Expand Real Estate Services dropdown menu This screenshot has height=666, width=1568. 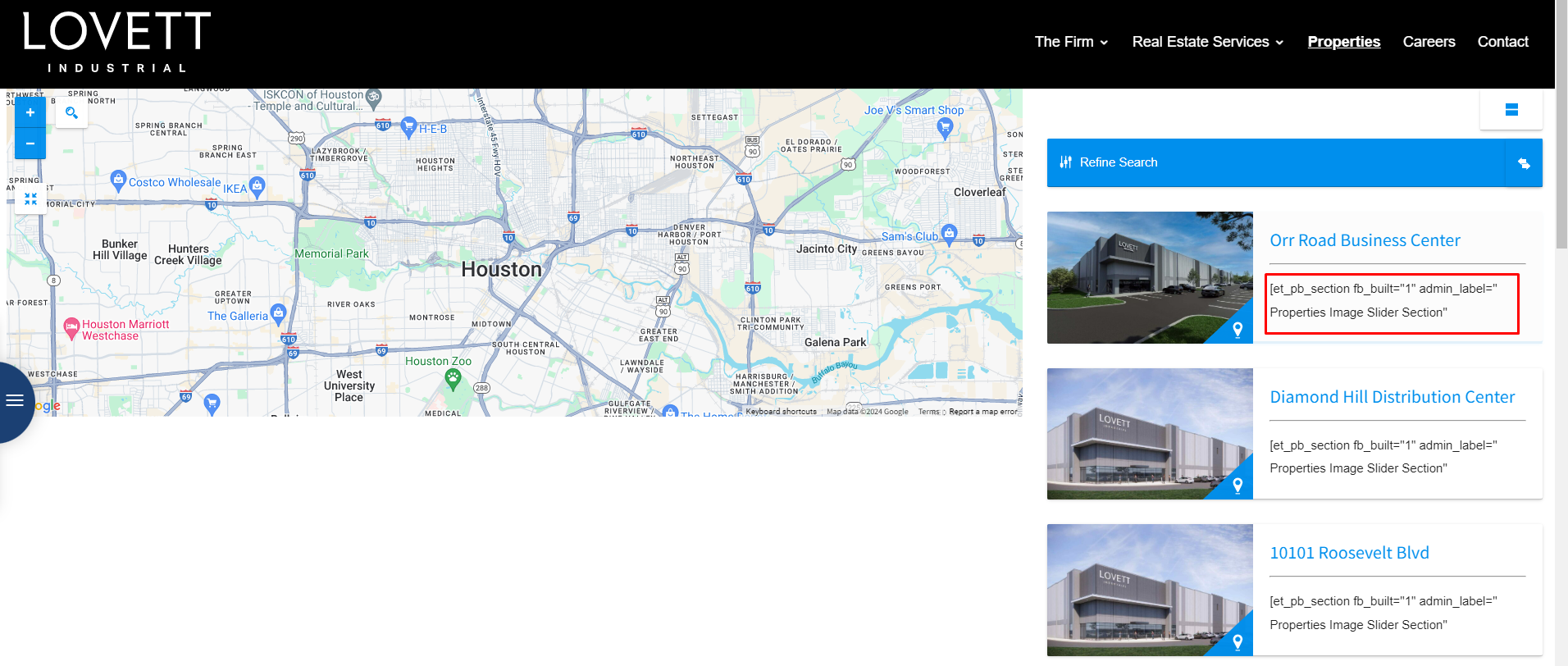click(x=1208, y=42)
